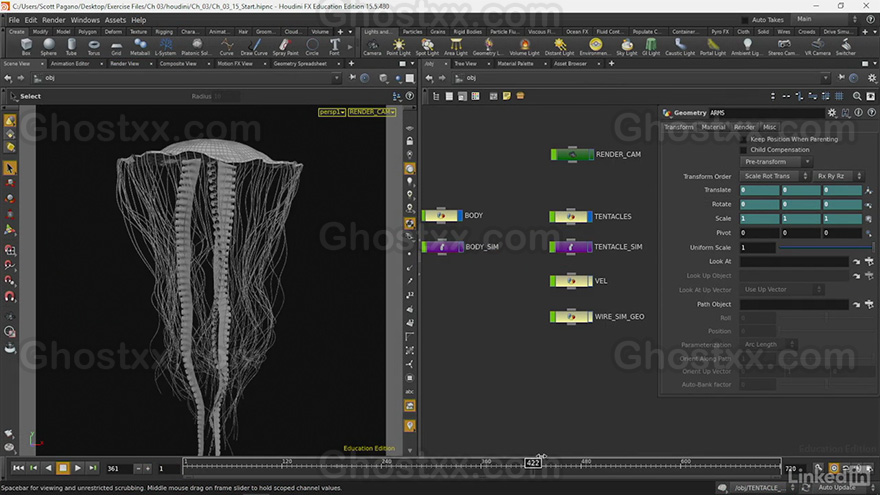
Task: Open the Use Up Vector dropdown
Action: pyautogui.click(x=781, y=290)
